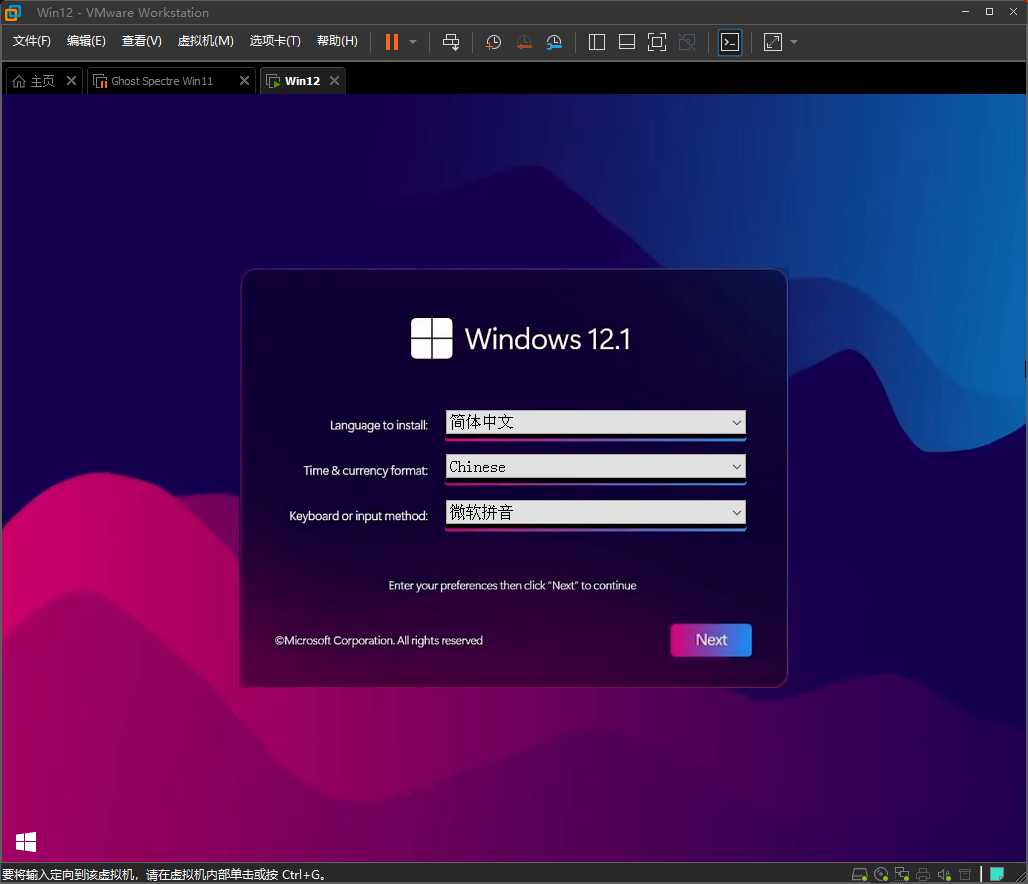Toggle the sidebar library panel view
Viewport: 1028px width, 884px height.
(597, 42)
